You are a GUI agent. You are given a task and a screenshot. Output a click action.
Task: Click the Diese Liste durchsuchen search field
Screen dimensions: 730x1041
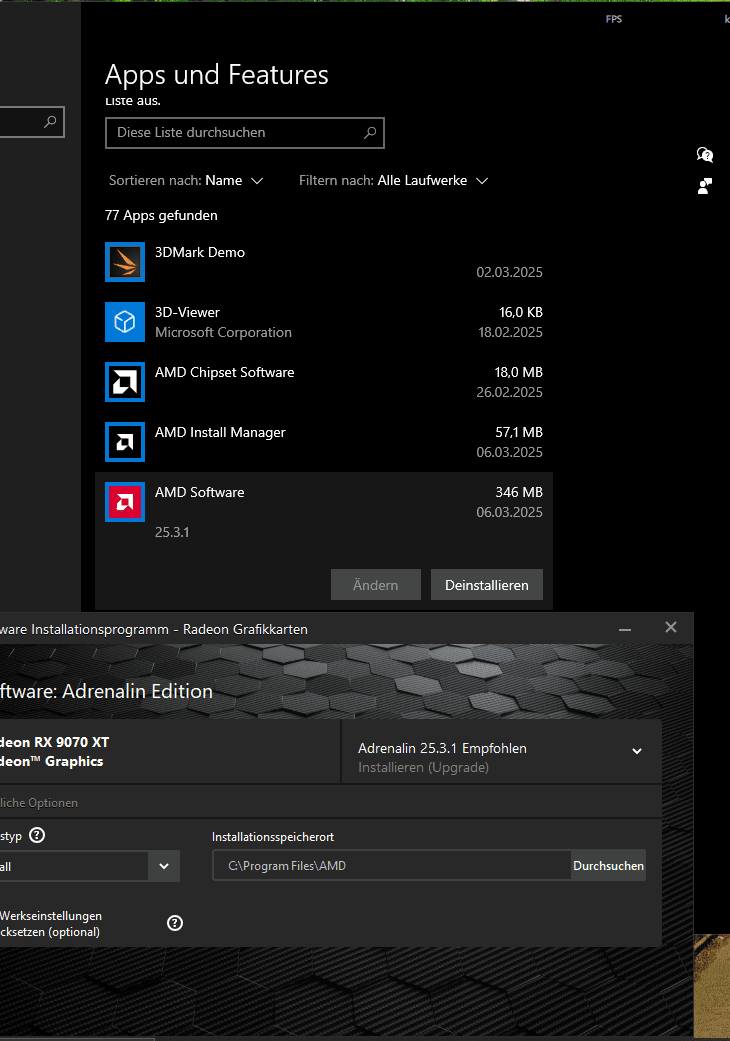[x=245, y=133]
